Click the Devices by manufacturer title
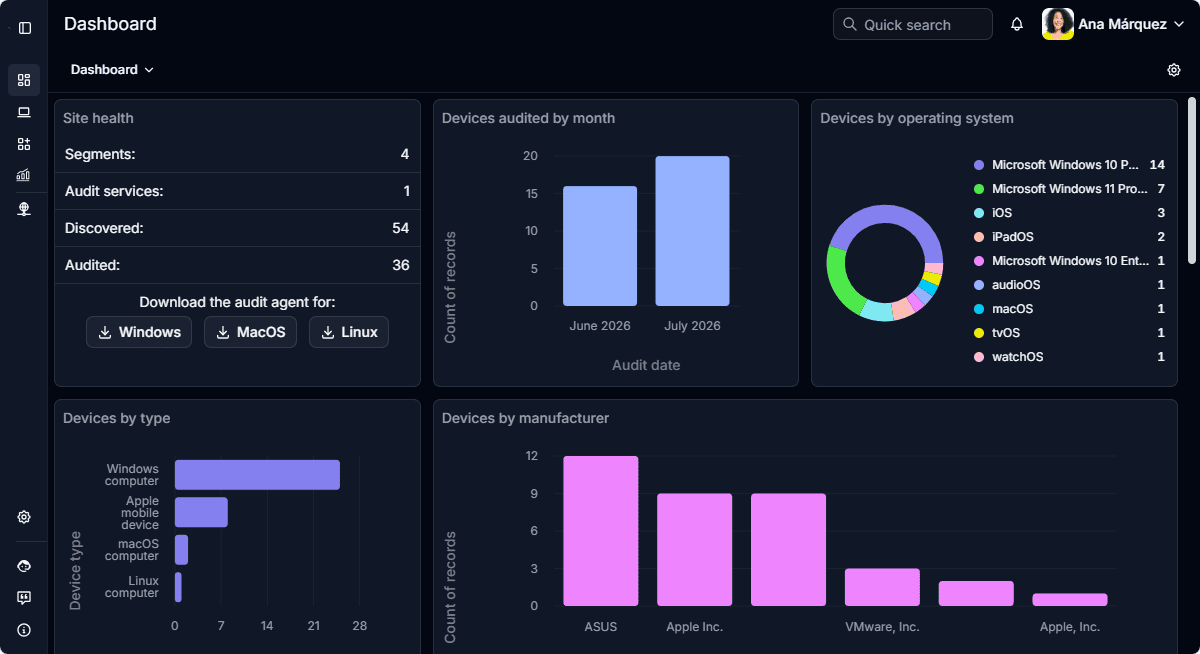Image resolution: width=1200 pixels, height=654 pixels. [x=525, y=418]
